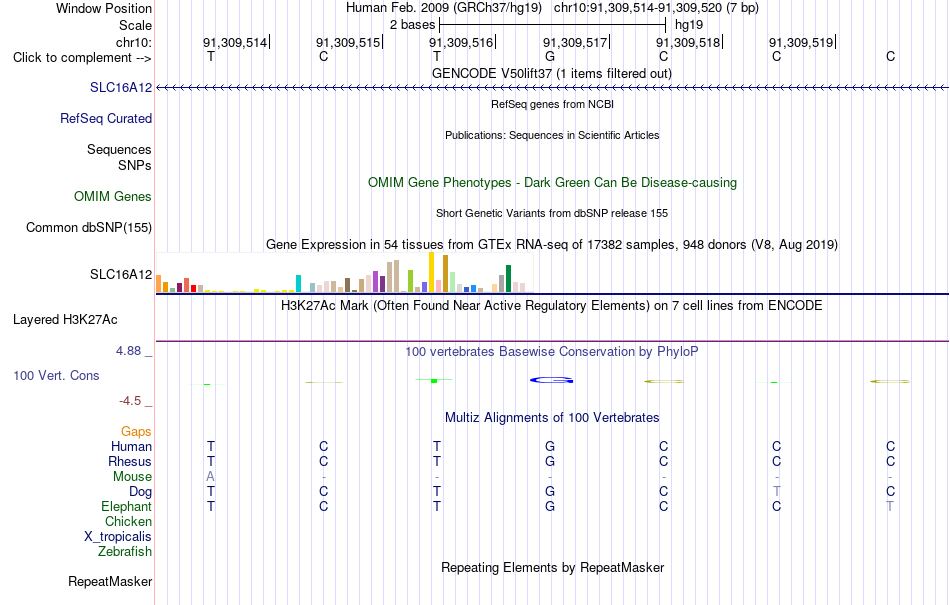Select the Zebrafish alignment row label
This screenshot has height=605, width=950.
tap(125, 551)
